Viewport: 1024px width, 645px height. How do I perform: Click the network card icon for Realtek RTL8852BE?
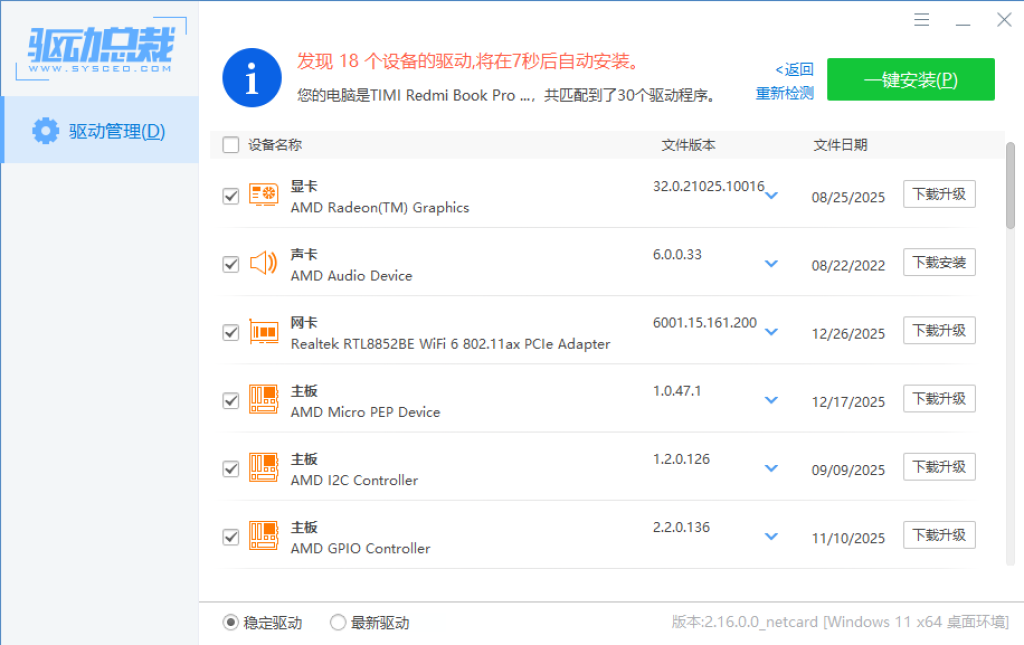[263, 331]
